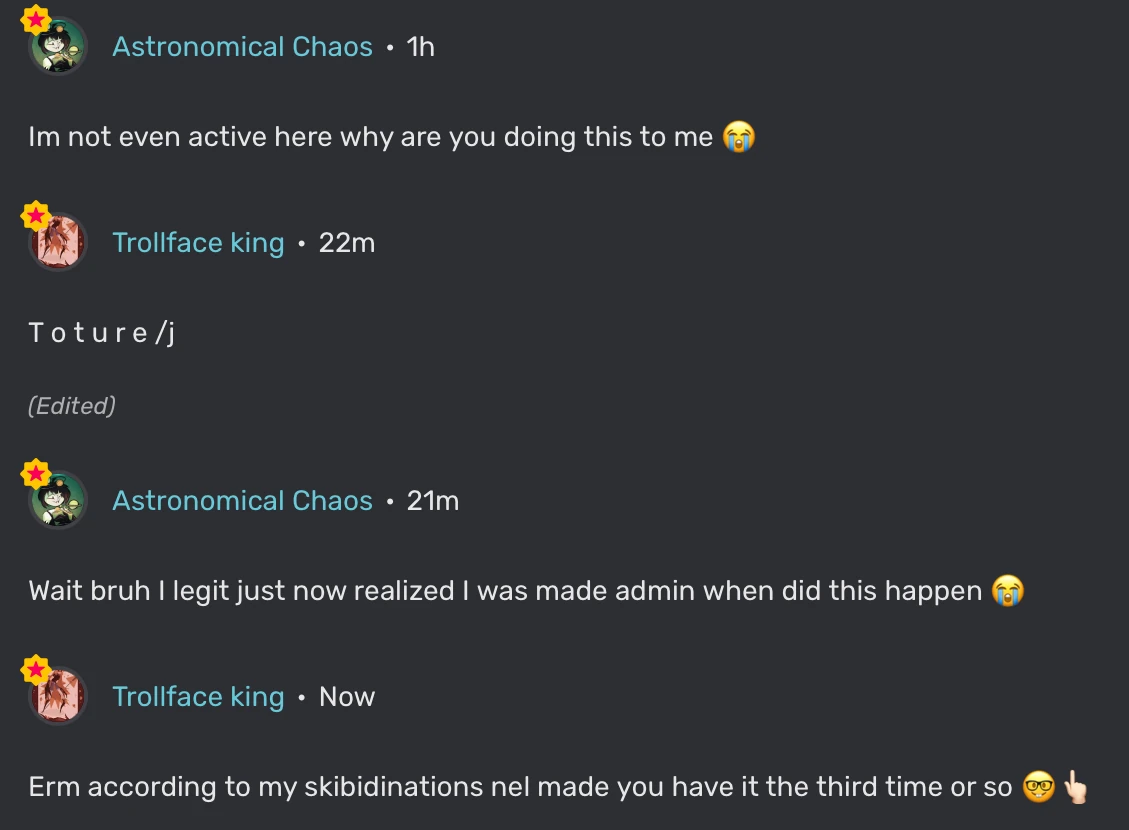Click the star badge on Trollface king's first avatar
Viewport: 1129px width, 830px height.
pyautogui.click(x=36, y=215)
